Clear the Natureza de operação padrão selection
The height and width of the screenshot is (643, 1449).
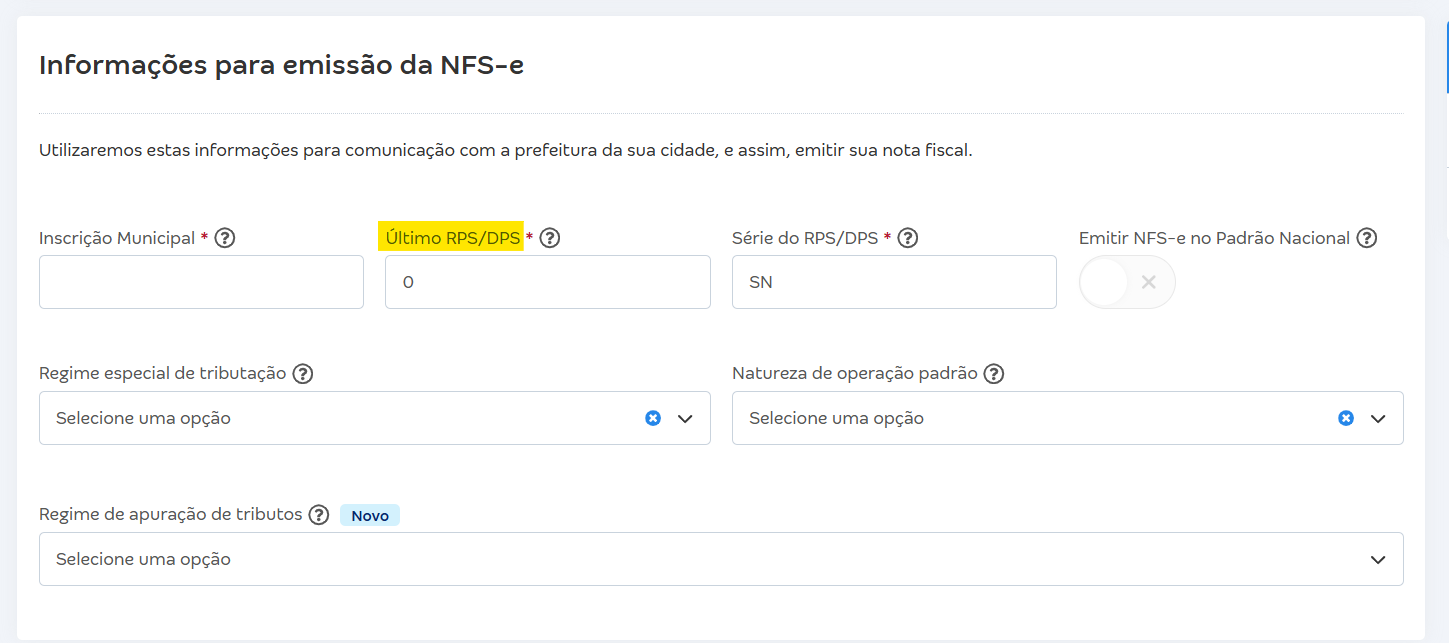coord(1347,417)
